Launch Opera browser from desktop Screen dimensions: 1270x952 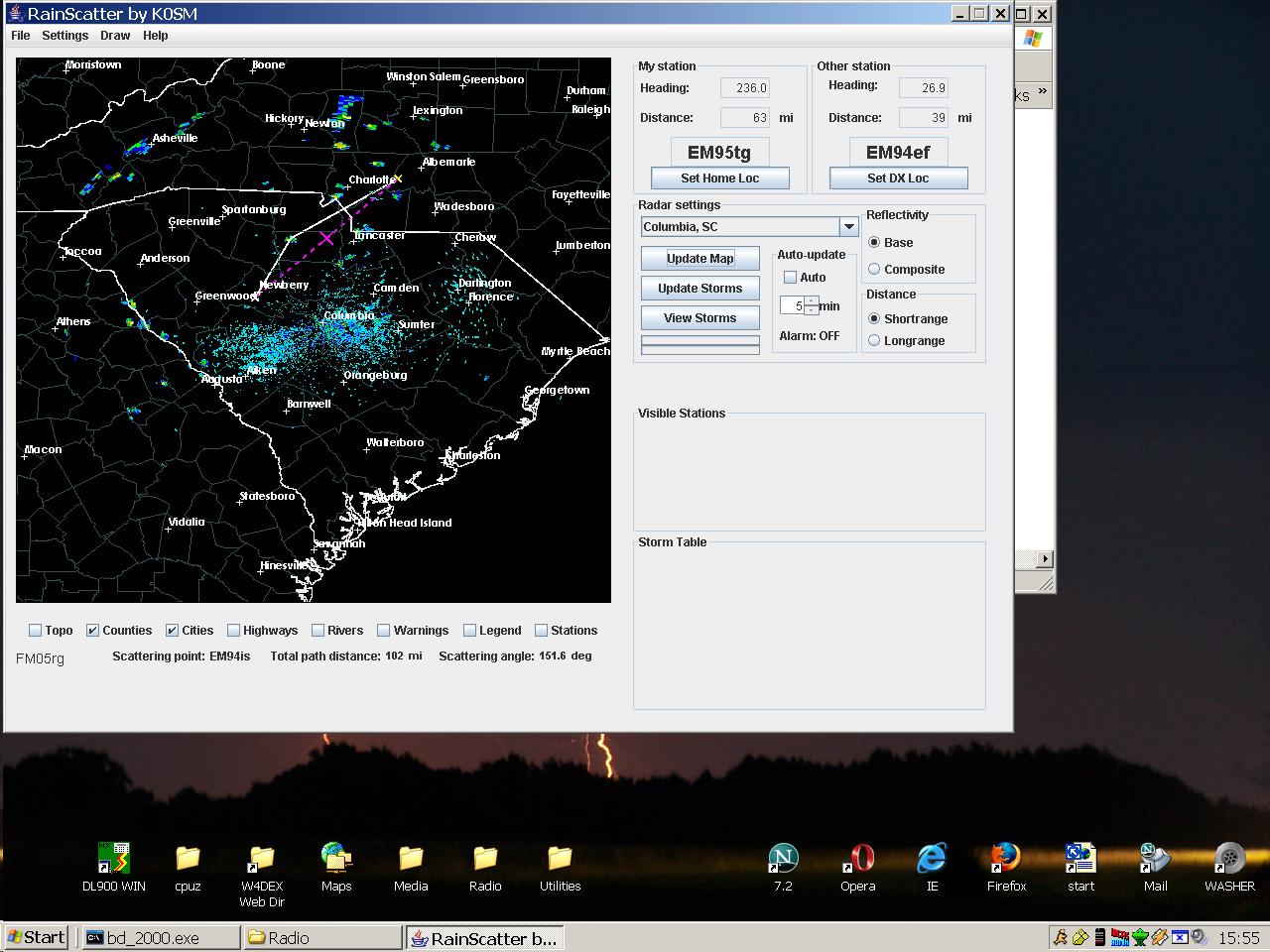tap(857, 859)
